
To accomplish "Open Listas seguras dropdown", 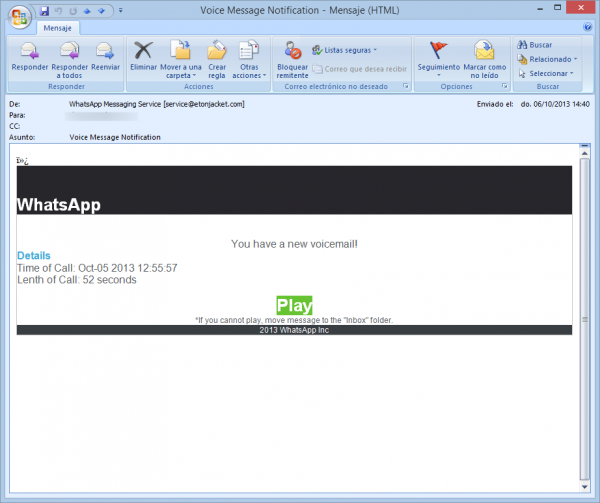I will tap(344, 50).
